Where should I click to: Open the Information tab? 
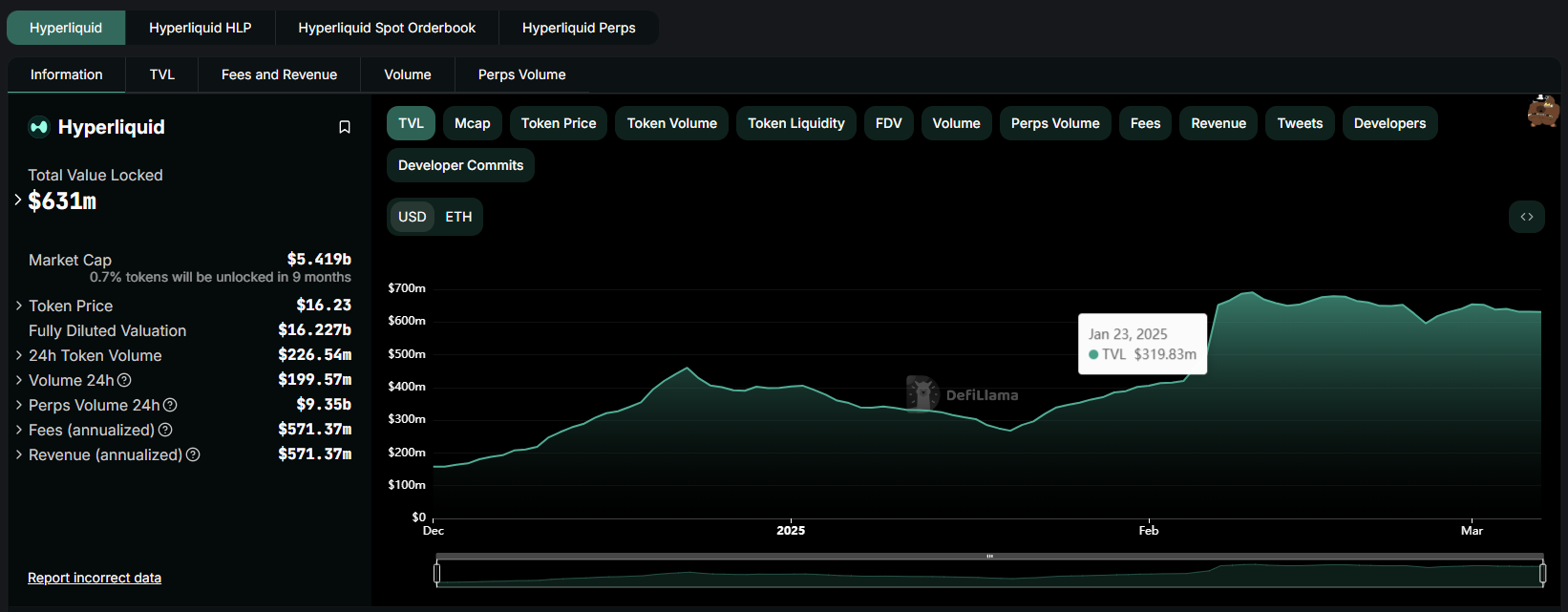(67, 74)
